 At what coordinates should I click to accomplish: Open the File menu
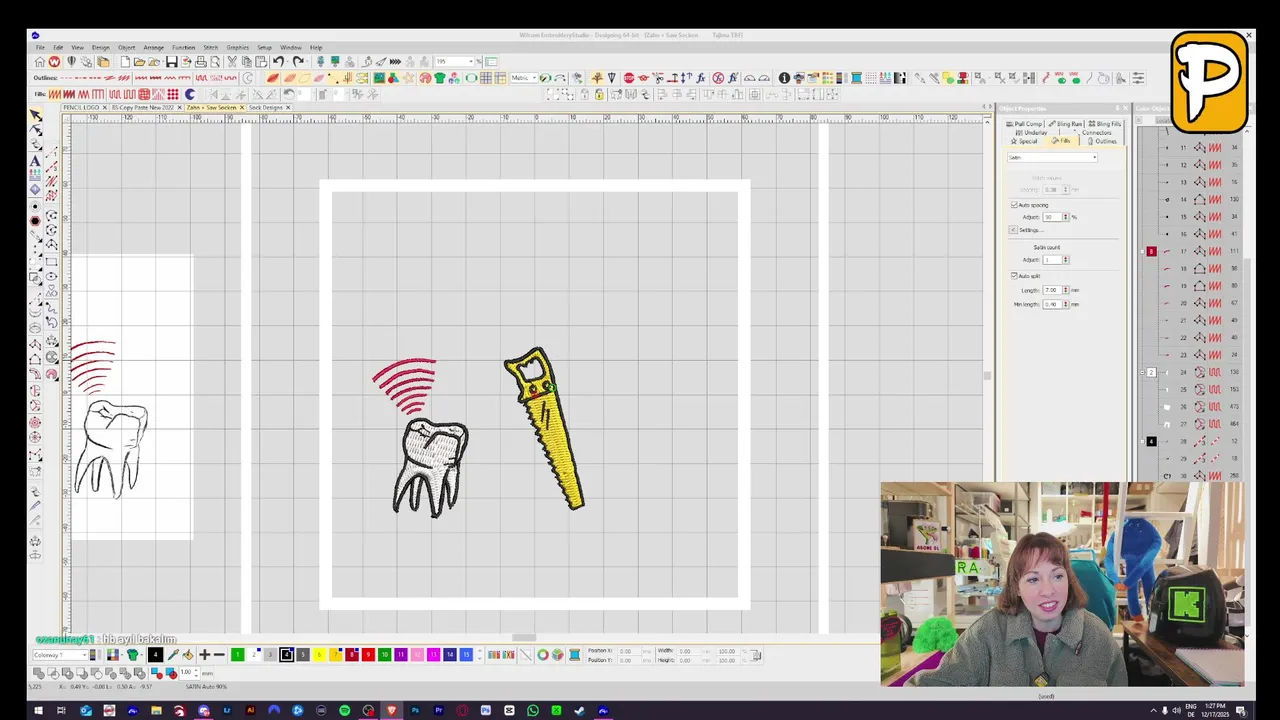pyautogui.click(x=41, y=47)
